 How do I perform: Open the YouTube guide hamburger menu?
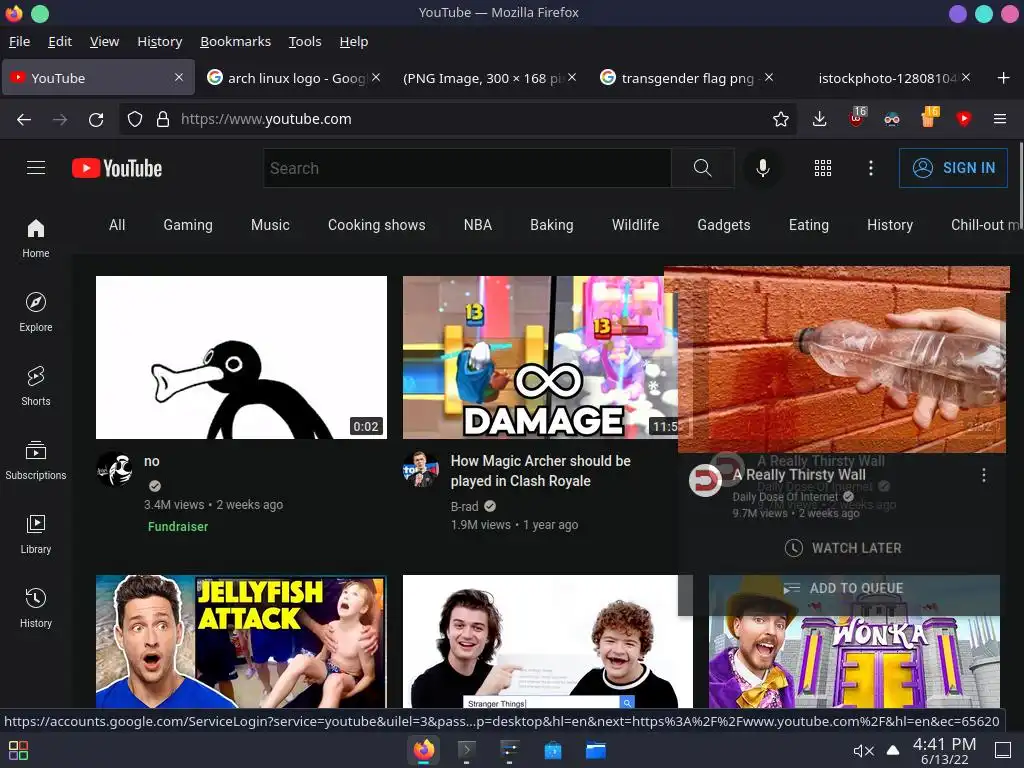(36, 168)
